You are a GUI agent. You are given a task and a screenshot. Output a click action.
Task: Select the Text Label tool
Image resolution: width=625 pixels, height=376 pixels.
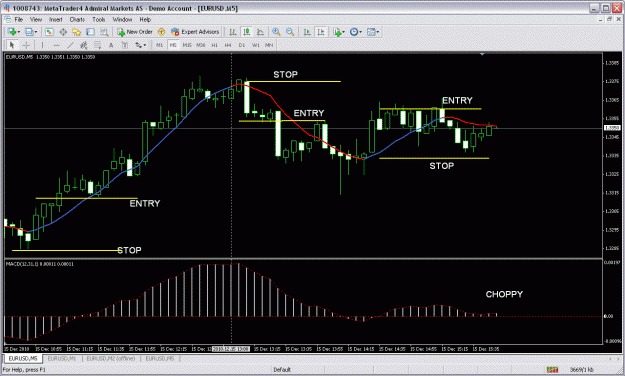pyautogui.click(x=125, y=45)
